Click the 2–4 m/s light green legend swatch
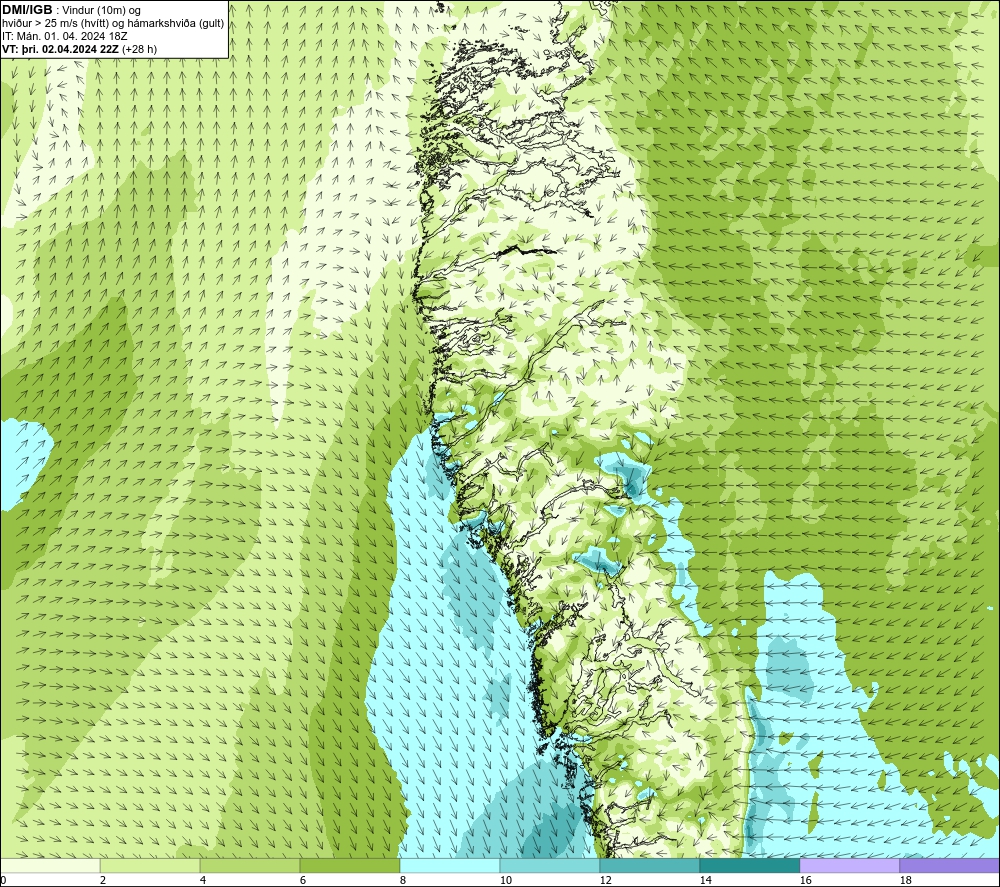This screenshot has width=1000, height=887. 150,866
